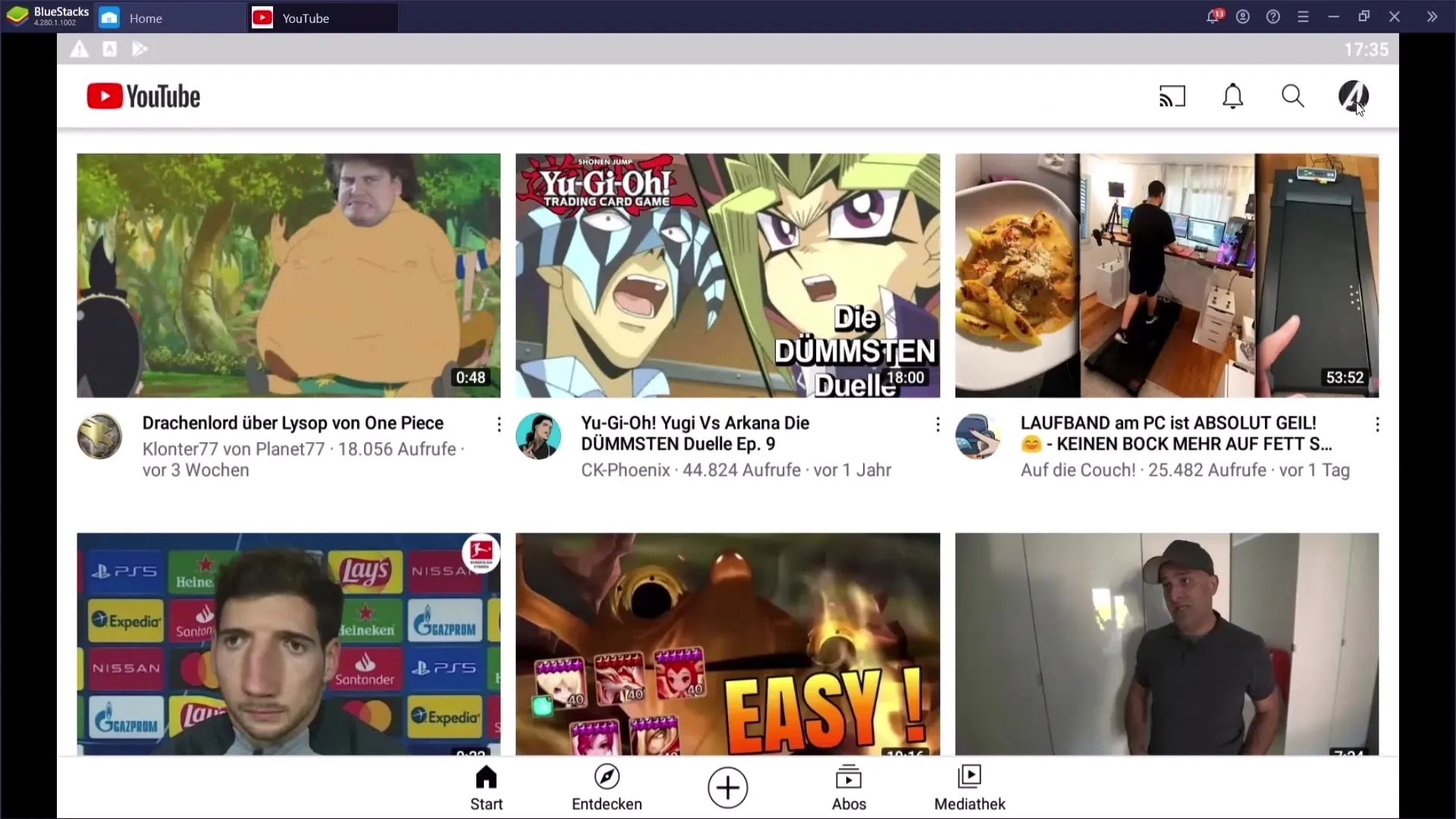Open the YouTube search magnifier
Image resolution: width=1456 pixels, height=819 pixels.
coord(1293,96)
